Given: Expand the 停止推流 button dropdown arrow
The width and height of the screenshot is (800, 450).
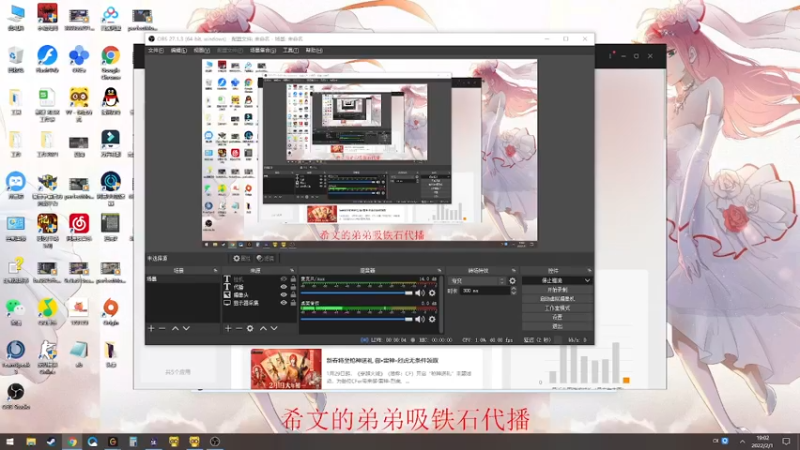Looking at the screenshot, I should (x=587, y=281).
